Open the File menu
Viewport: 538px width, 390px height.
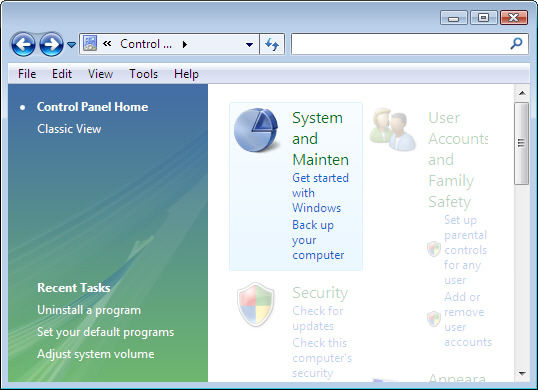coord(27,74)
